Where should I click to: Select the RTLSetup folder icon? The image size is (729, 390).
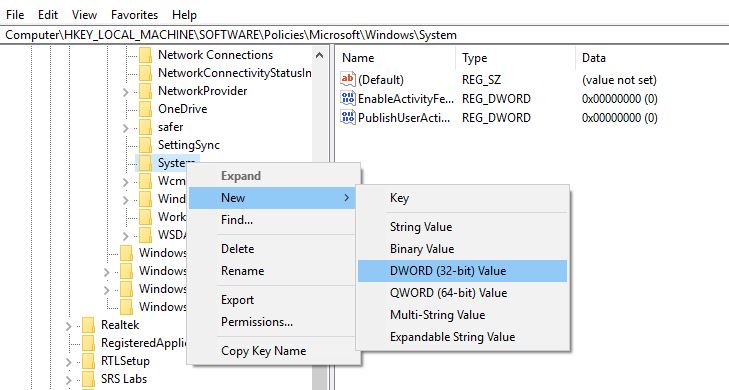click(88, 361)
